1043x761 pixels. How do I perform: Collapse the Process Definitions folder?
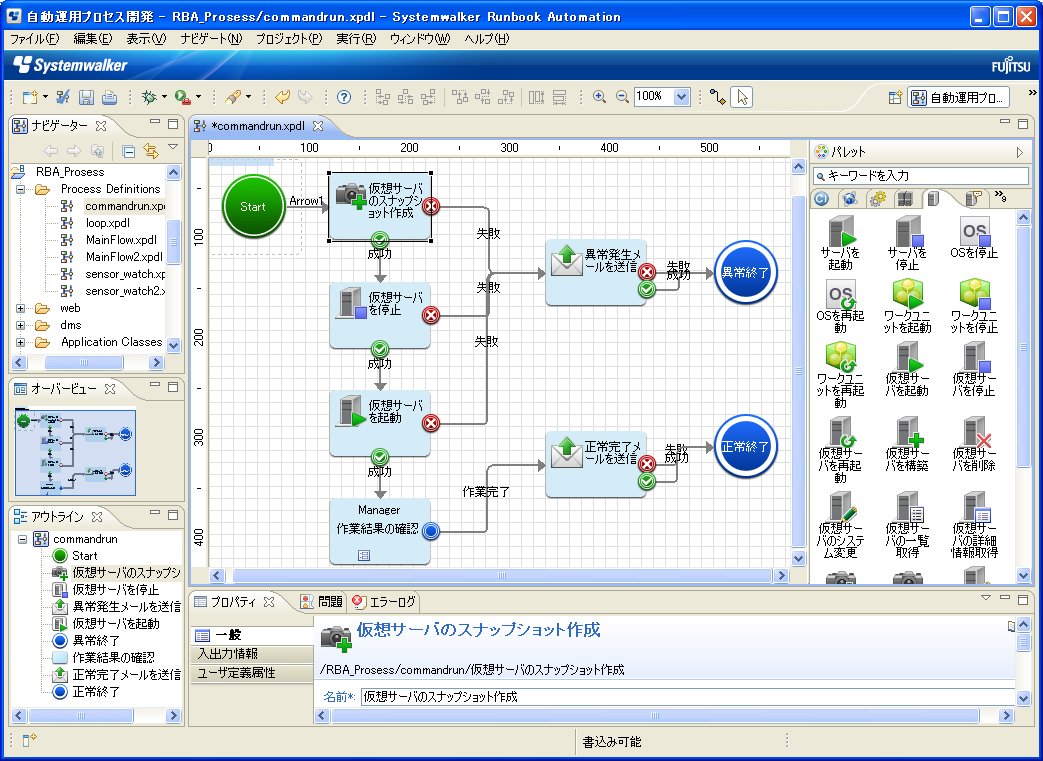tap(21, 190)
